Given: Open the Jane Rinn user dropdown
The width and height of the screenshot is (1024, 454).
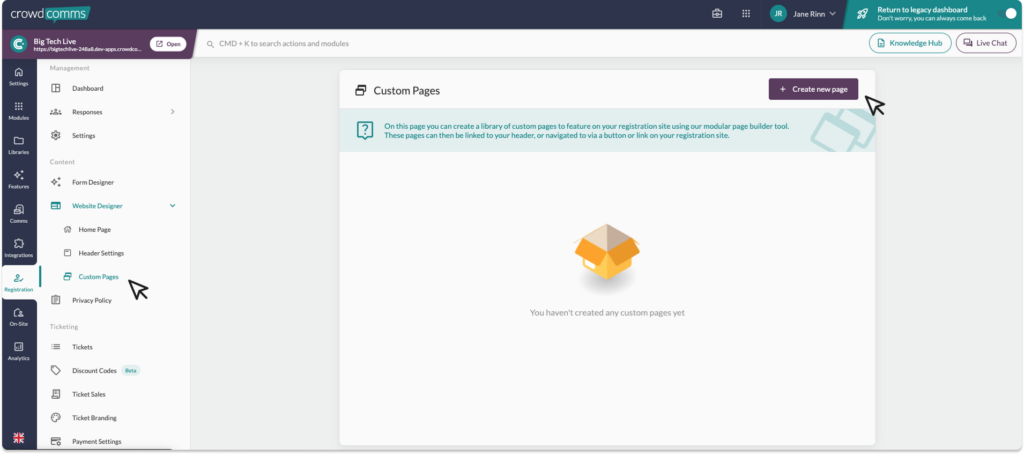Looking at the screenshot, I should point(805,14).
